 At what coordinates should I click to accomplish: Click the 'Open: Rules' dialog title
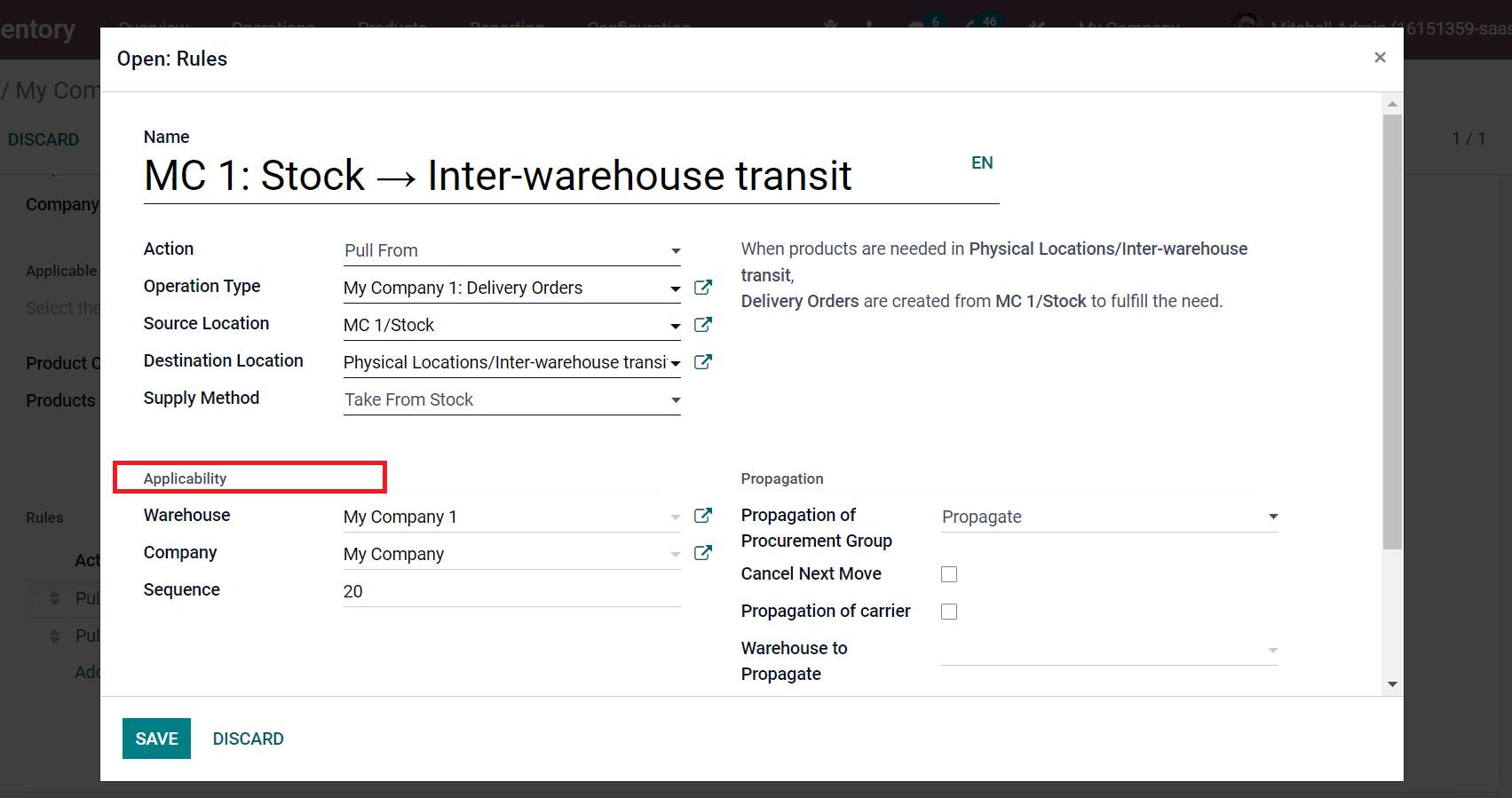pos(172,59)
